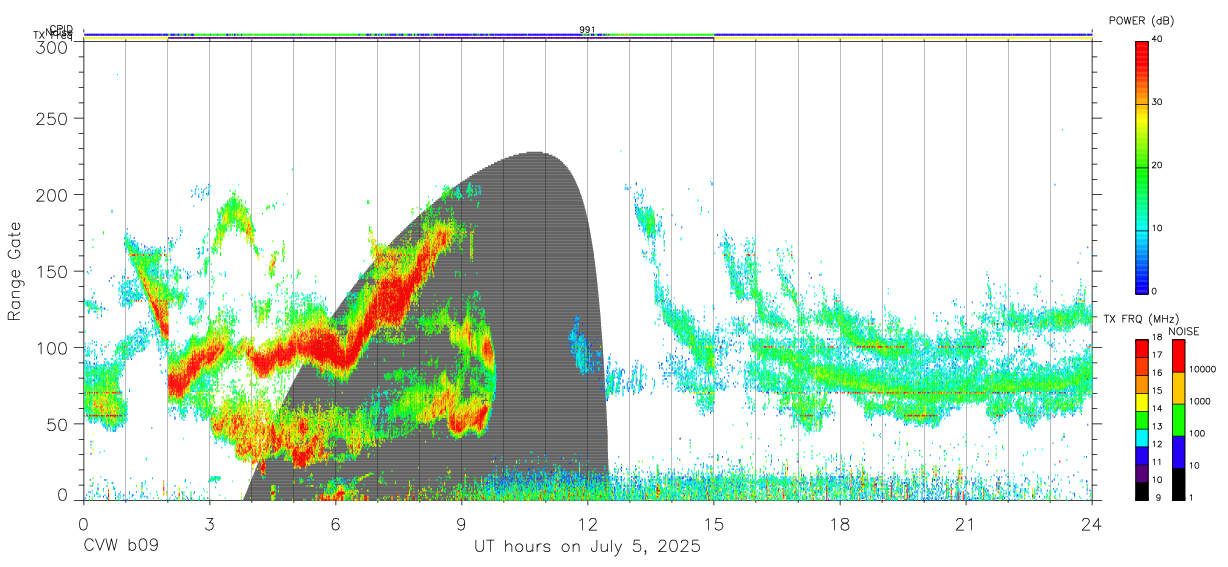The height and width of the screenshot is (567, 1228).
Task: Click the "150" range gate axis label
Action: coord(53,271)
